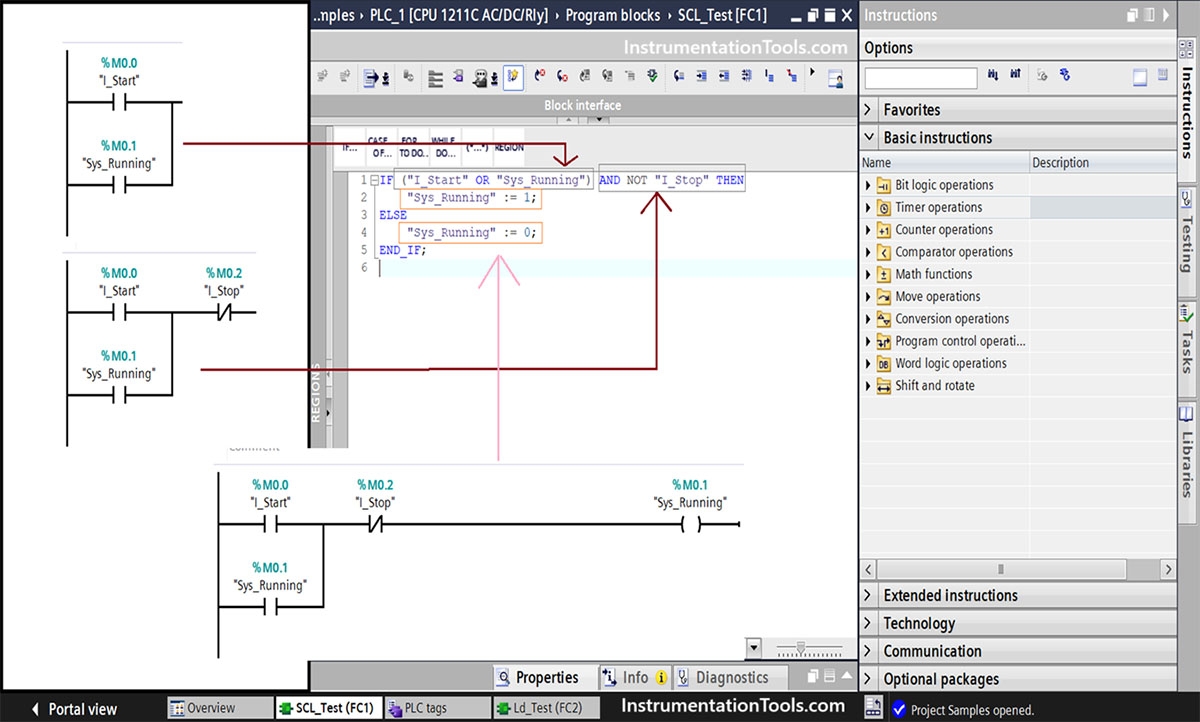Expand Comparator operations folder

(x=868, y=252)
